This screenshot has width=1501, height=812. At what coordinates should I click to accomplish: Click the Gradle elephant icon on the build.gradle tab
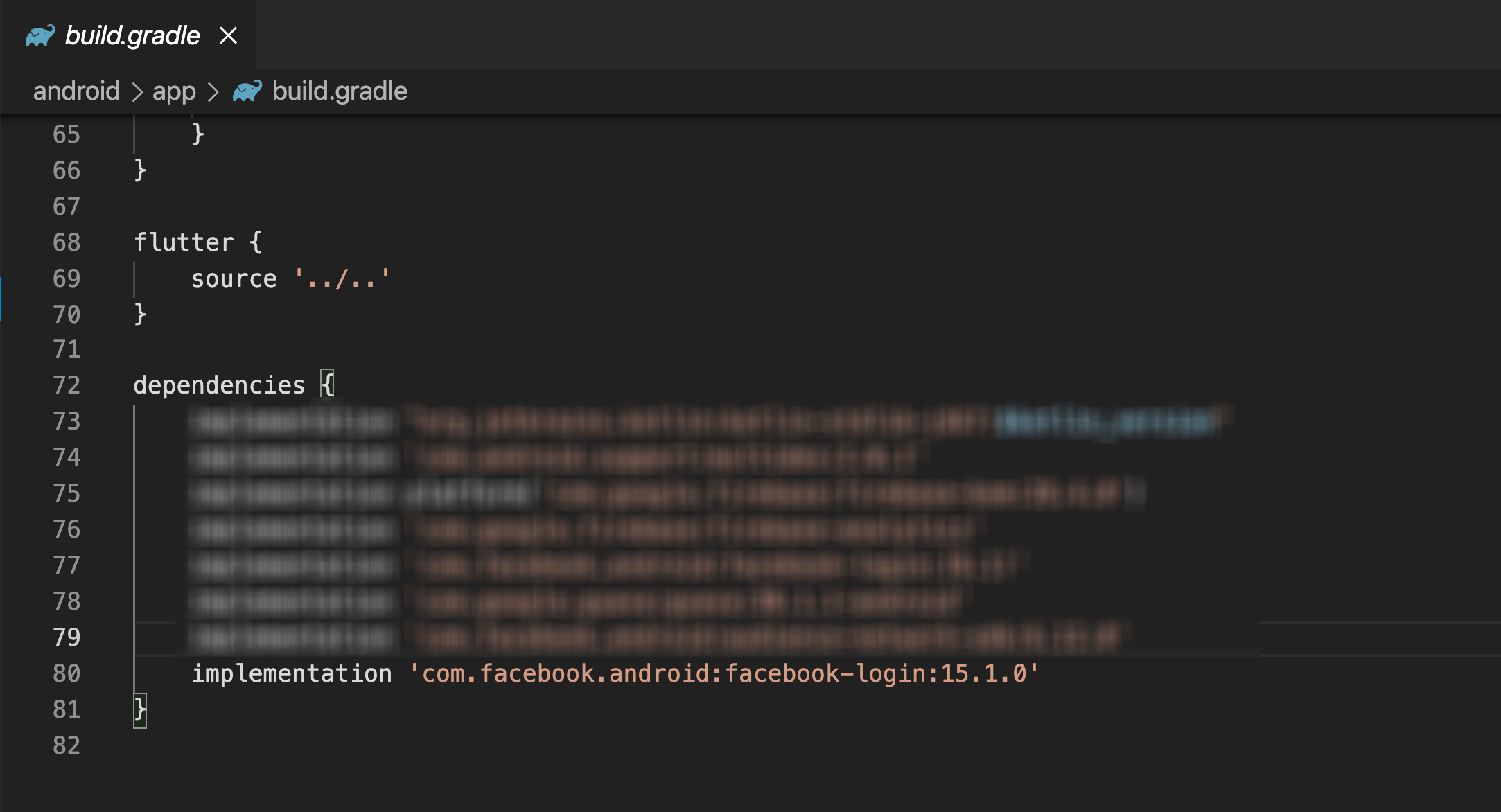(x=40, y=35)
